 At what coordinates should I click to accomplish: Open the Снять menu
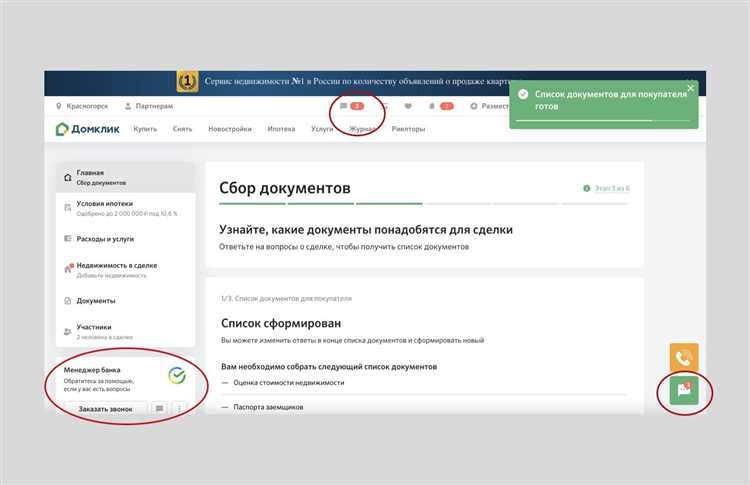[182, 129]
